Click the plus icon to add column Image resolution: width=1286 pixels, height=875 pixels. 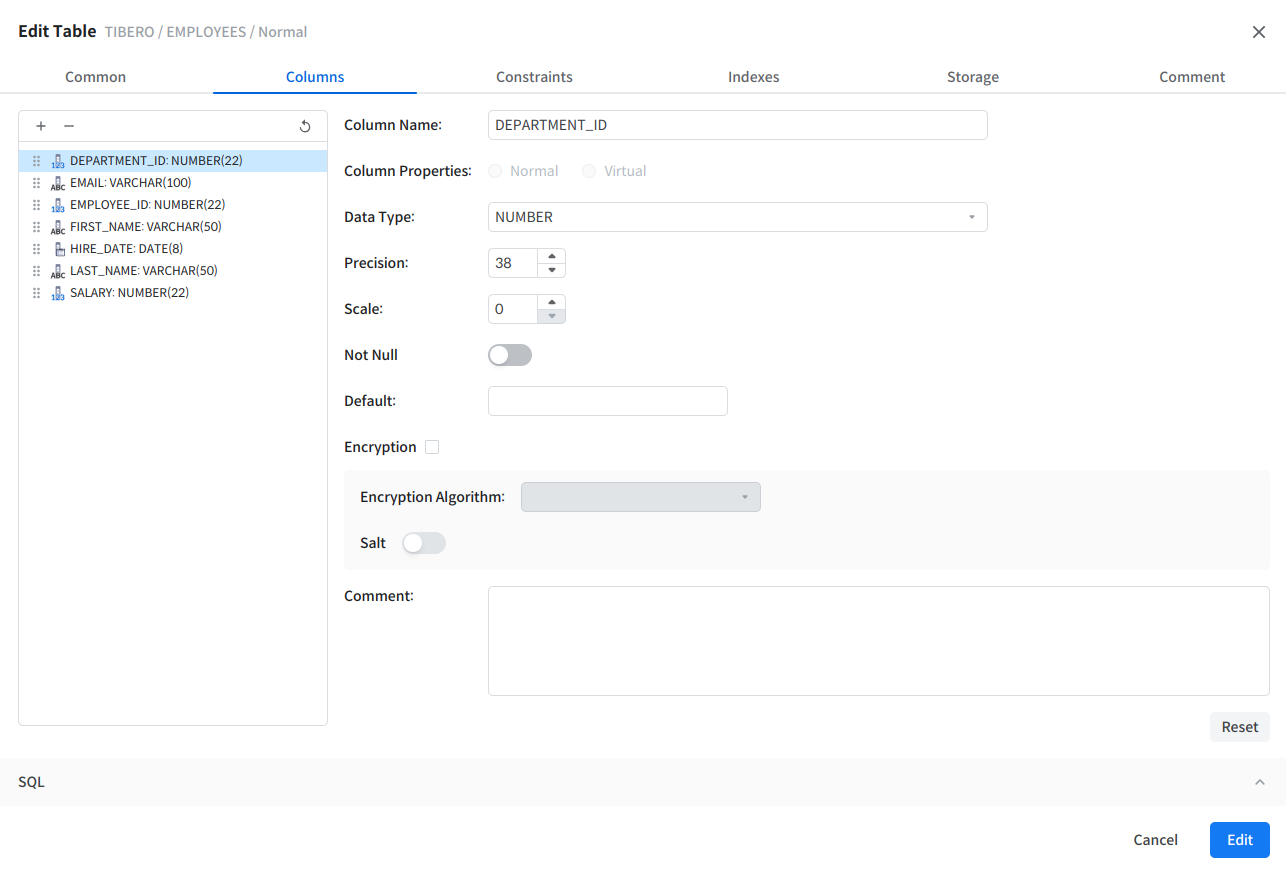41,126
